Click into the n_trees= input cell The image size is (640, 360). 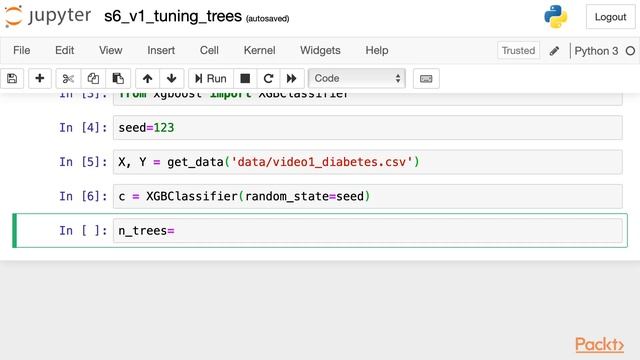tap(368, 231)
